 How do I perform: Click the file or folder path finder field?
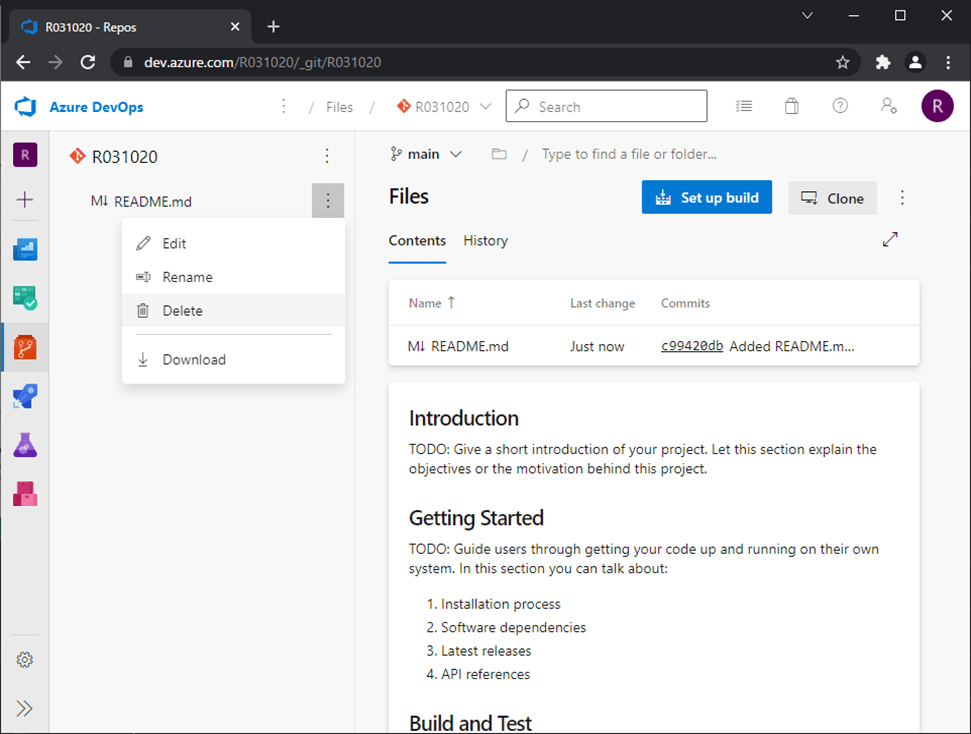point(629,154)
